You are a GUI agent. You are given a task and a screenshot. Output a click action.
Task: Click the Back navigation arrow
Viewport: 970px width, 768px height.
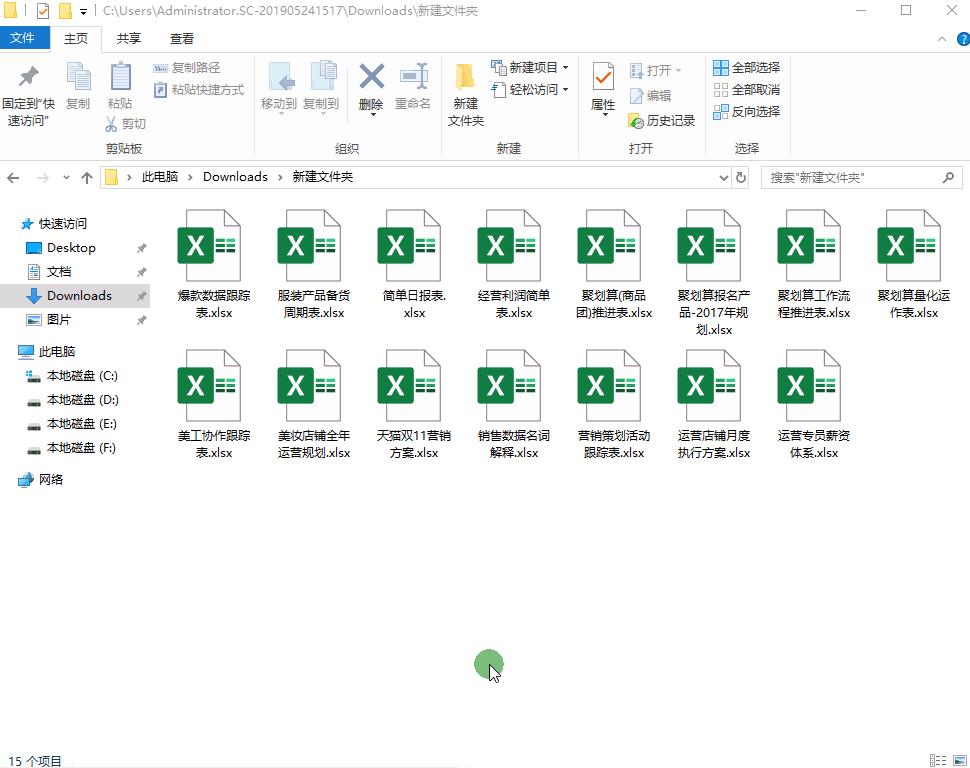tap(13, 178)
